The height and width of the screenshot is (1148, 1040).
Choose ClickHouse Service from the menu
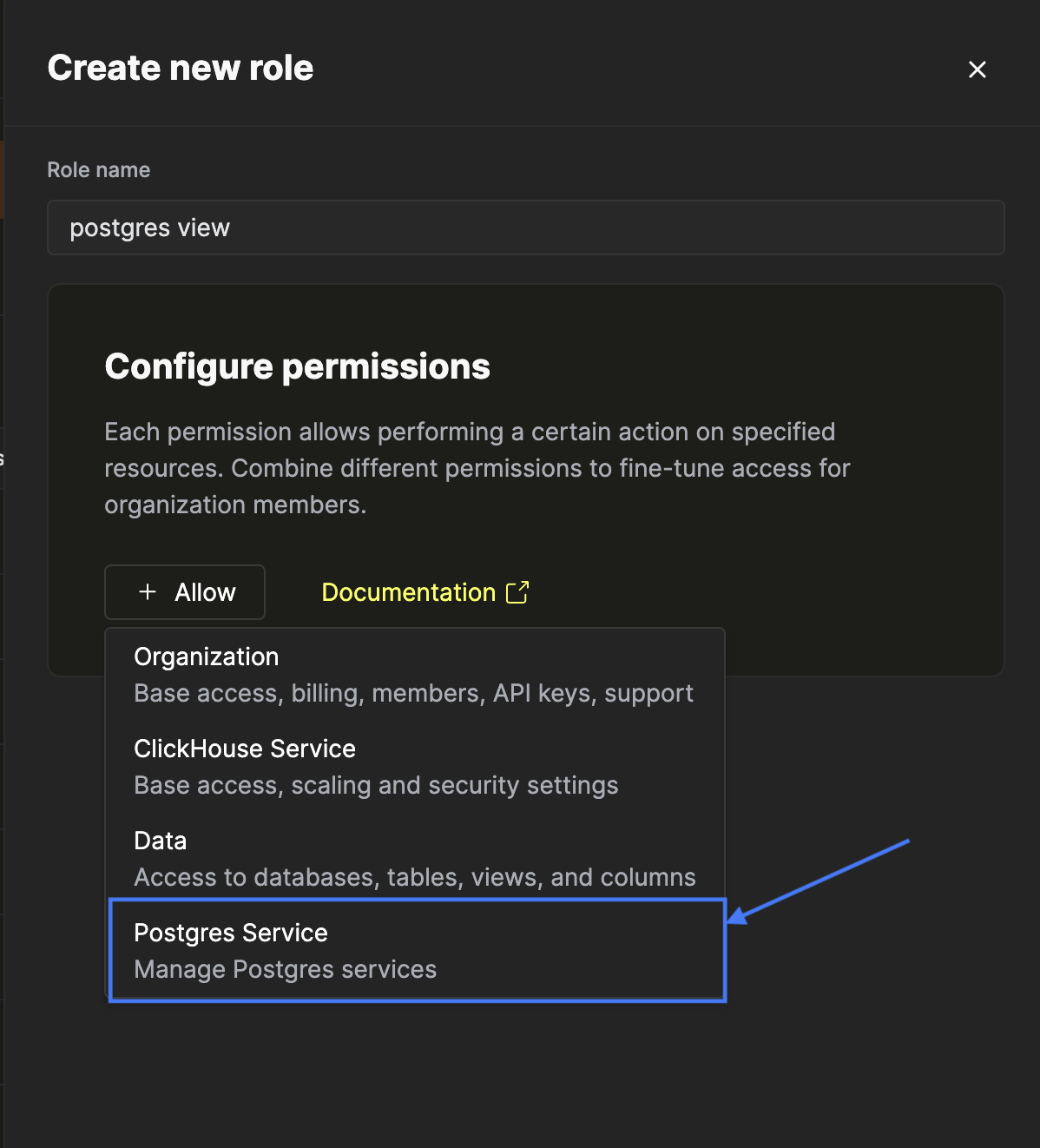415,767
